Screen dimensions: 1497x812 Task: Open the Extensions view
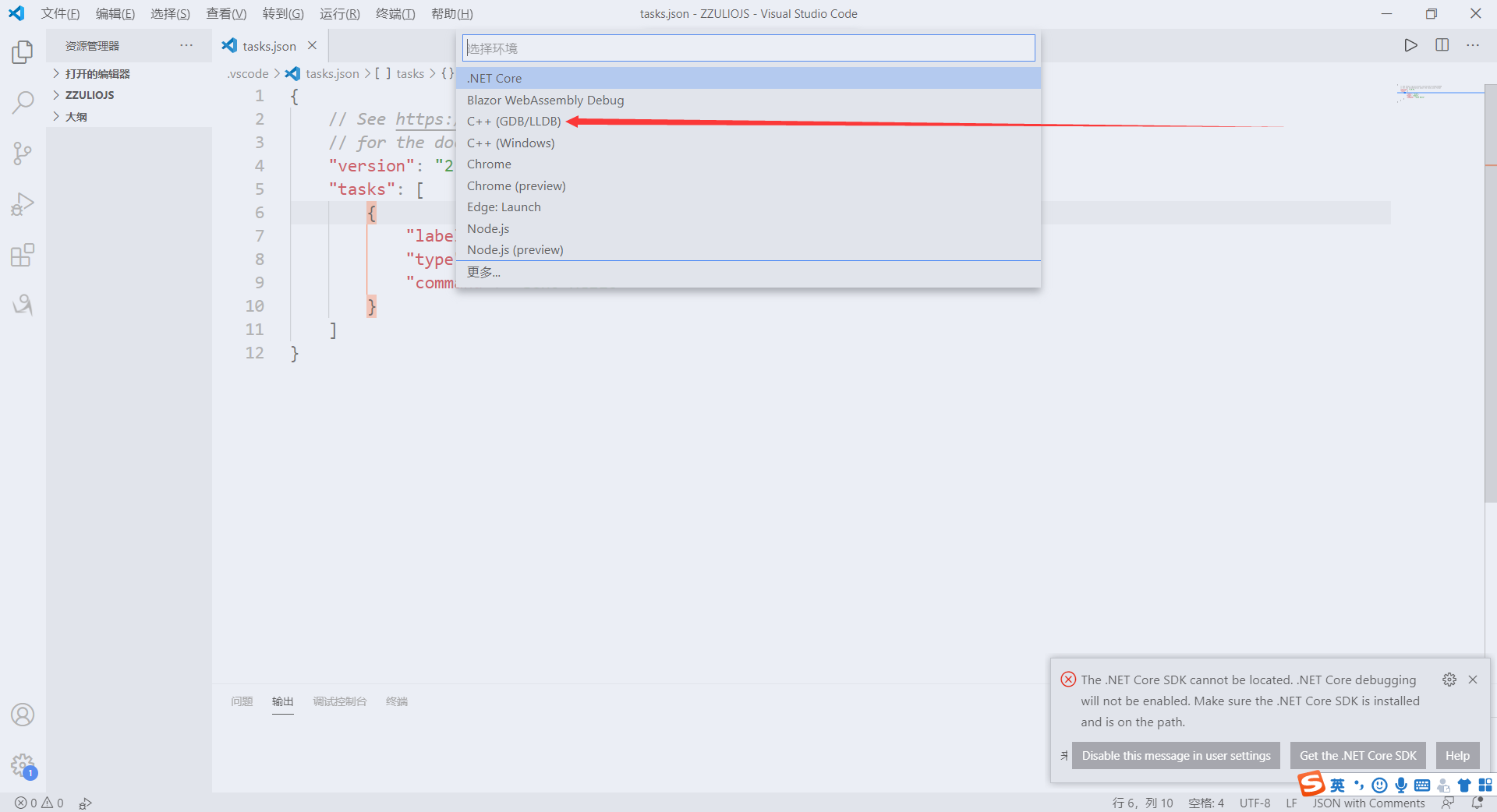[23, 255]
